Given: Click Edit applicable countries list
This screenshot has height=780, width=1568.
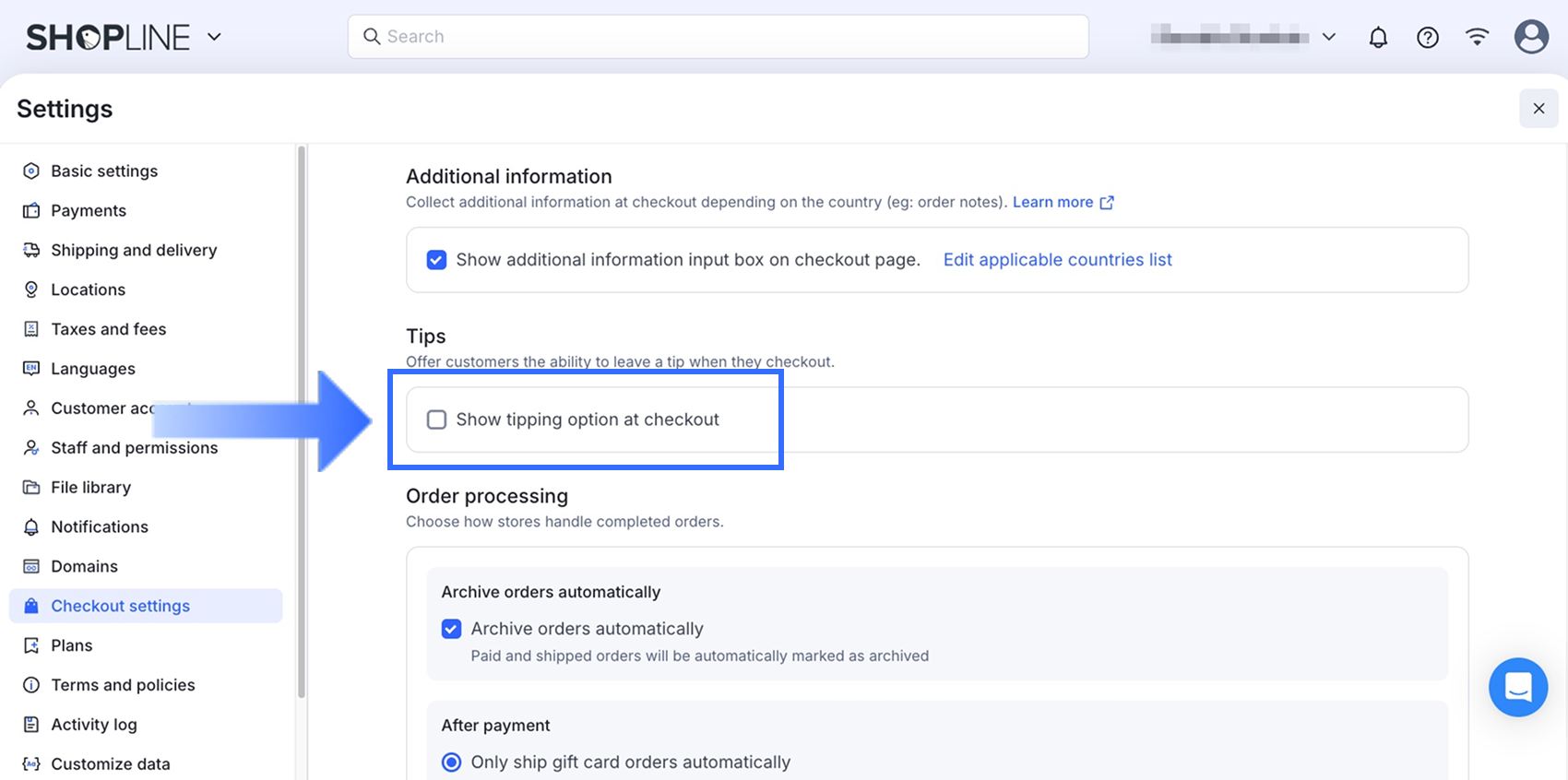Looking at the screenshot, I should 1057,260.
